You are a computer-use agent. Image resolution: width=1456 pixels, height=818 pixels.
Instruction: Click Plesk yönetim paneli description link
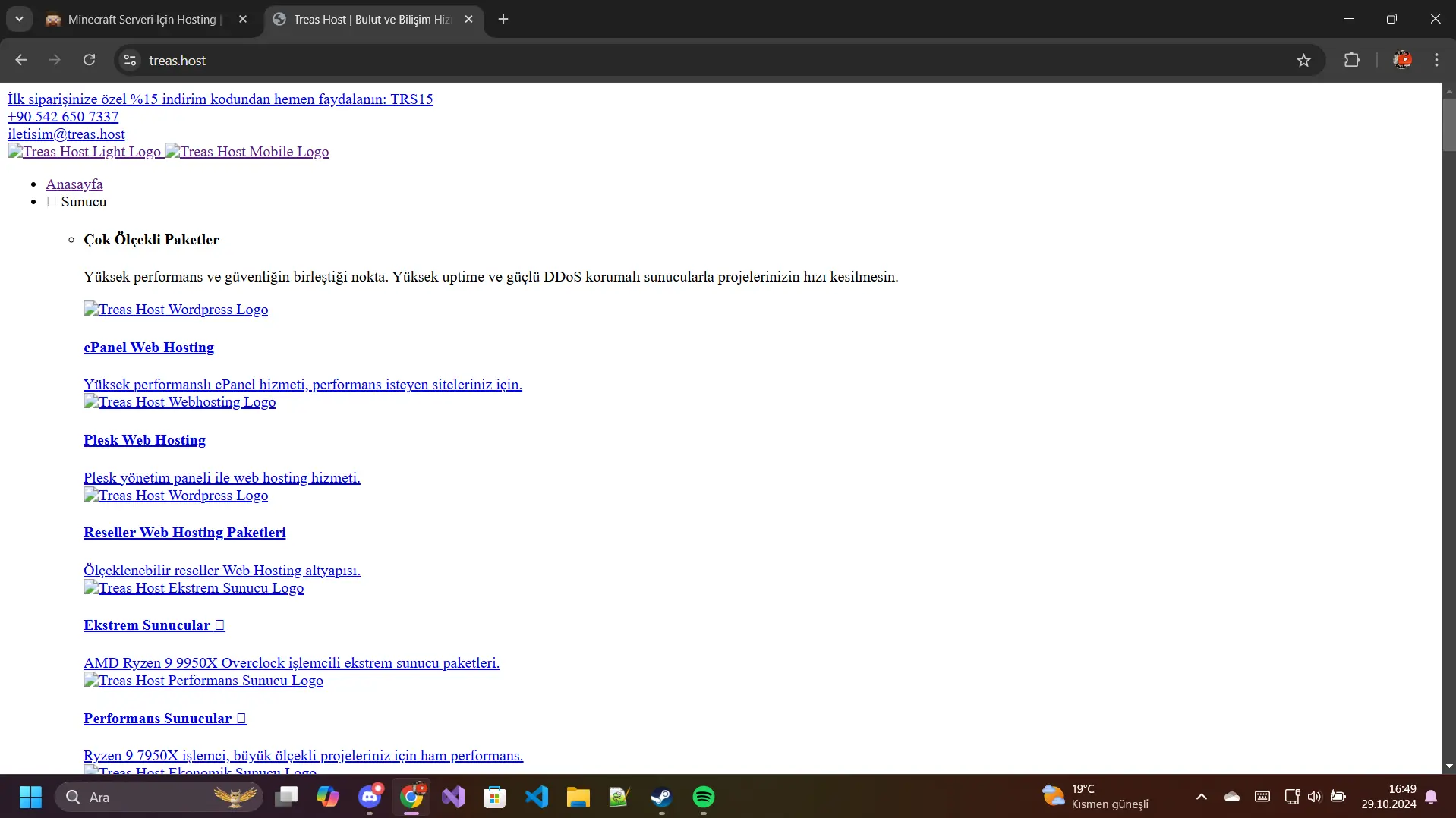coord(222,478)
